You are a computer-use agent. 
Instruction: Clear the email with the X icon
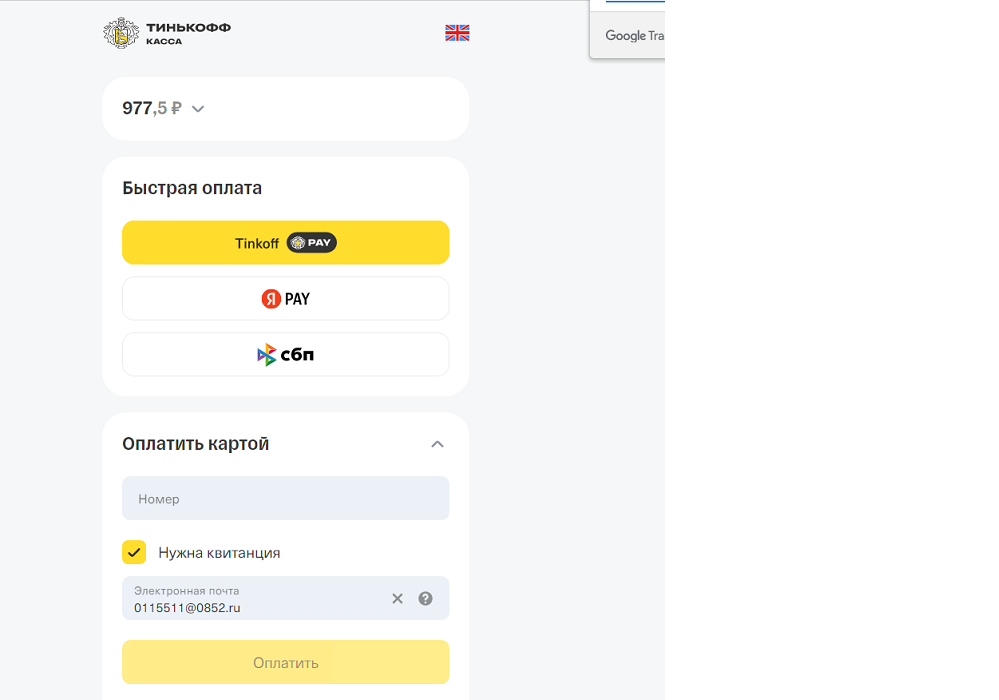pos(398,599)
